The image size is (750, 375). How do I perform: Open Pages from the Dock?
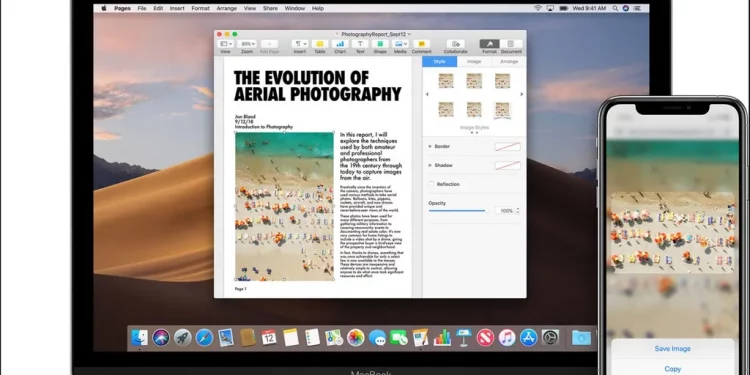pyautogui.click(x=420, y=338)
